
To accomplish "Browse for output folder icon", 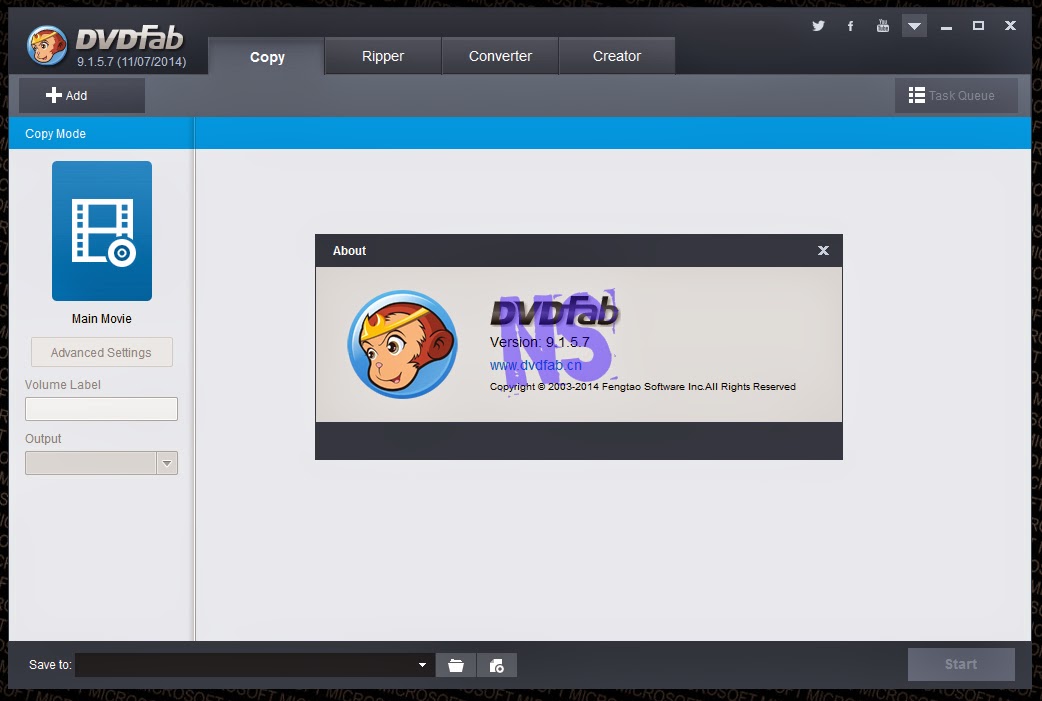I will click(456, 665).
